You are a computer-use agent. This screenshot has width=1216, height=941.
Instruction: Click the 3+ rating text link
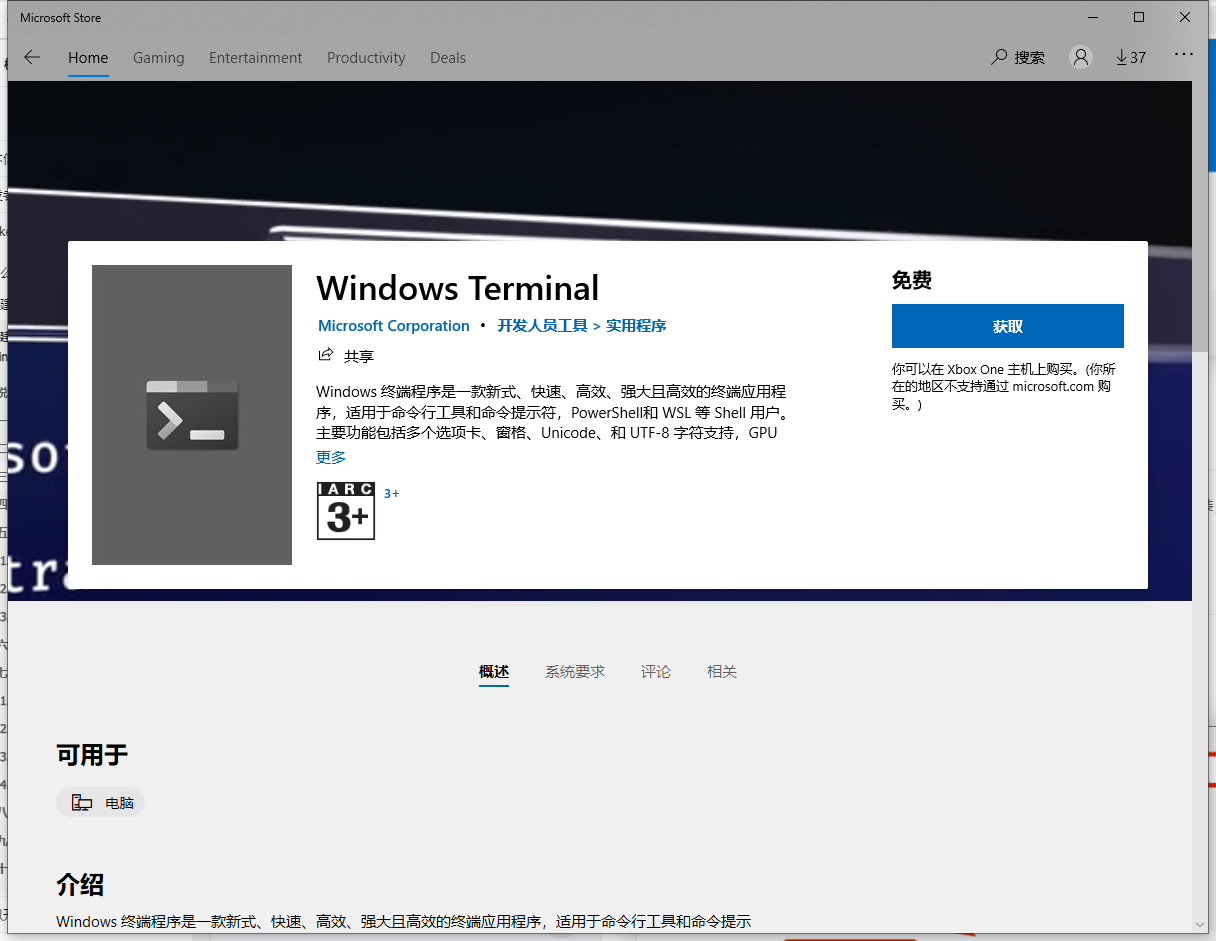click(392, 493)
